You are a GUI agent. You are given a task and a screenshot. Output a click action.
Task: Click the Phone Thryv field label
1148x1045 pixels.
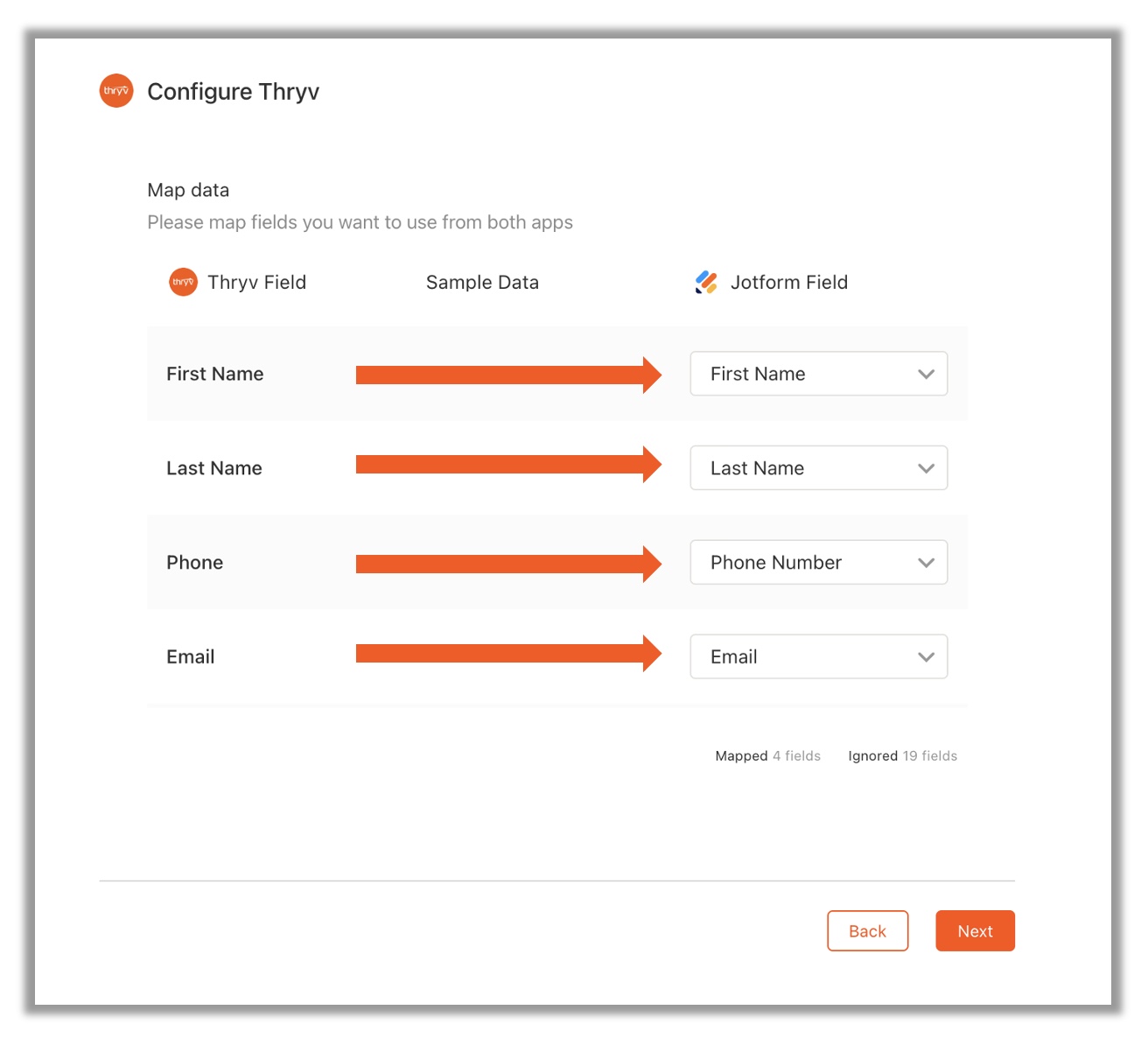(194, 563)
